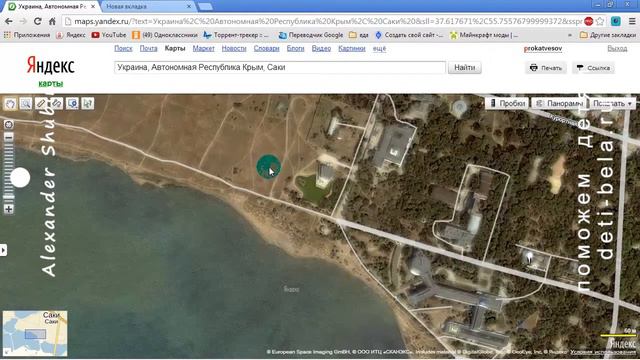Open a new browser tab
Viewport: 640px width, 360px height.
(205, 7)
